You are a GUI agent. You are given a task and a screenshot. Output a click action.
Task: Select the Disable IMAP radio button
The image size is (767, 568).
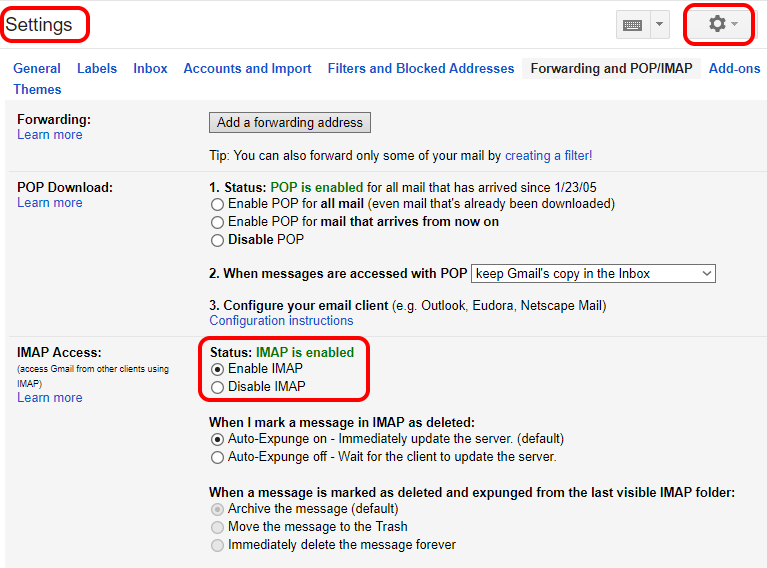click(218, 387)
